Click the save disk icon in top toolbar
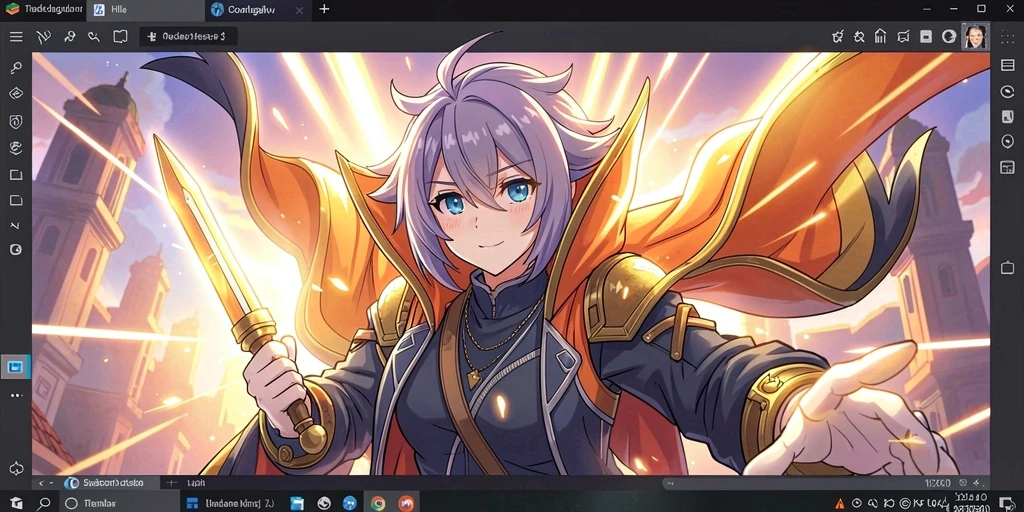Screen dimensions: 1024x512 click(925, 37)
